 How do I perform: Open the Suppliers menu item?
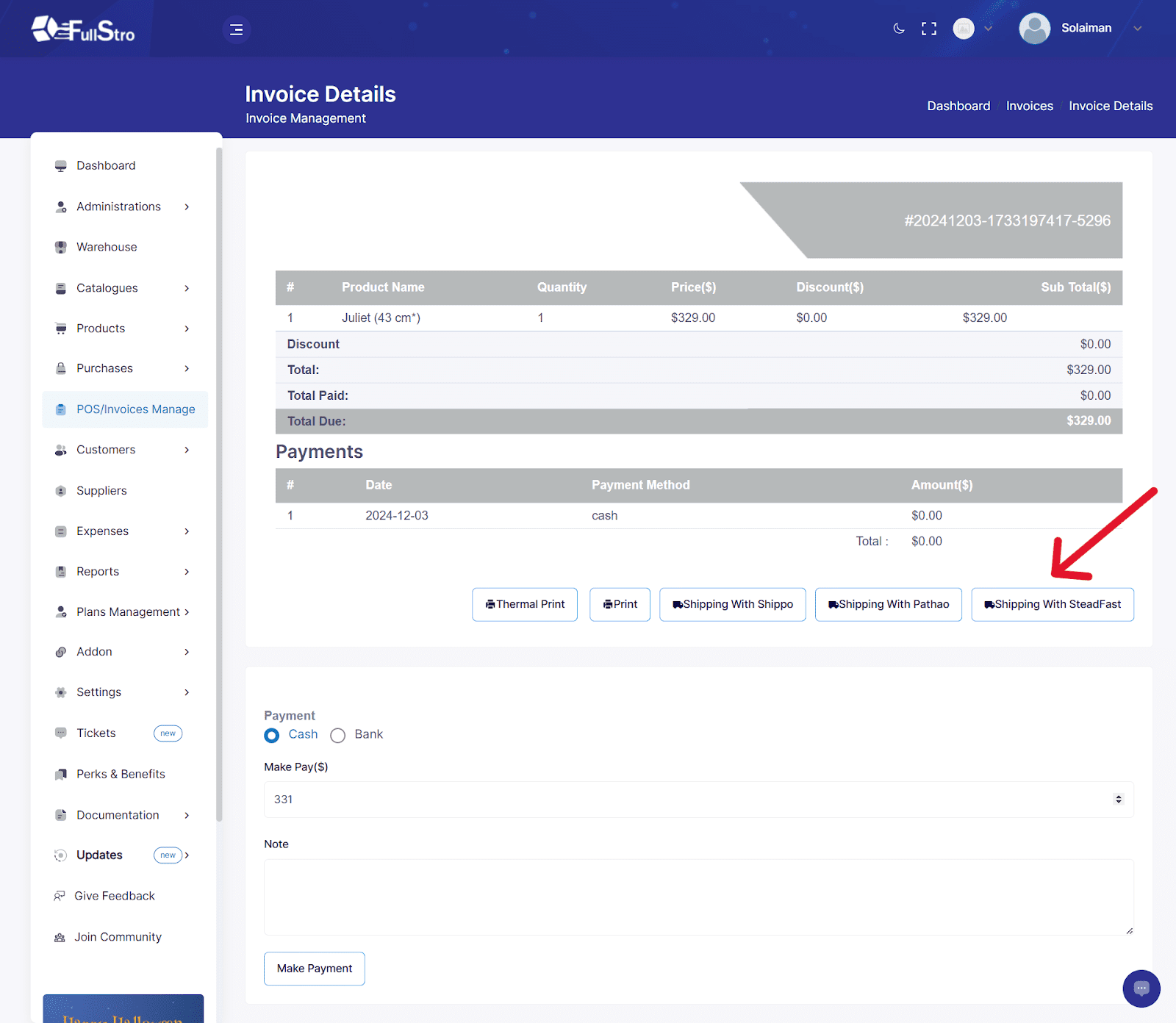click(x=125, y=491)
